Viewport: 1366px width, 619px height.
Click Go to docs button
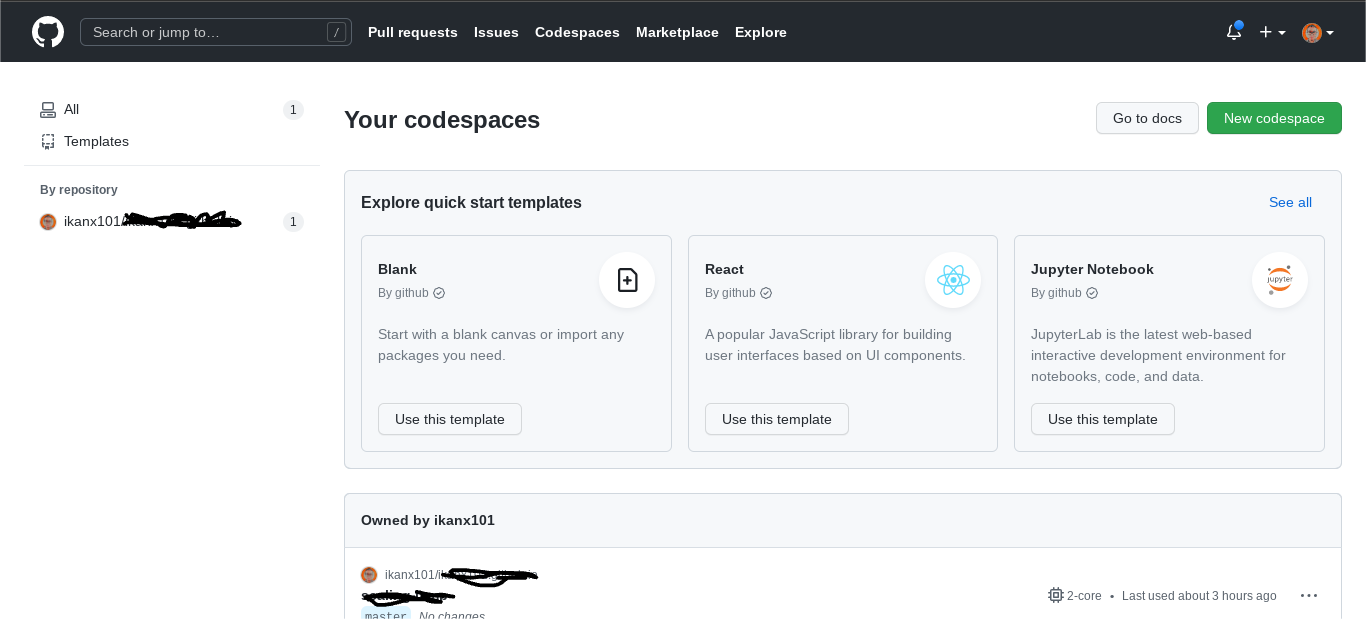[1147, 118]
